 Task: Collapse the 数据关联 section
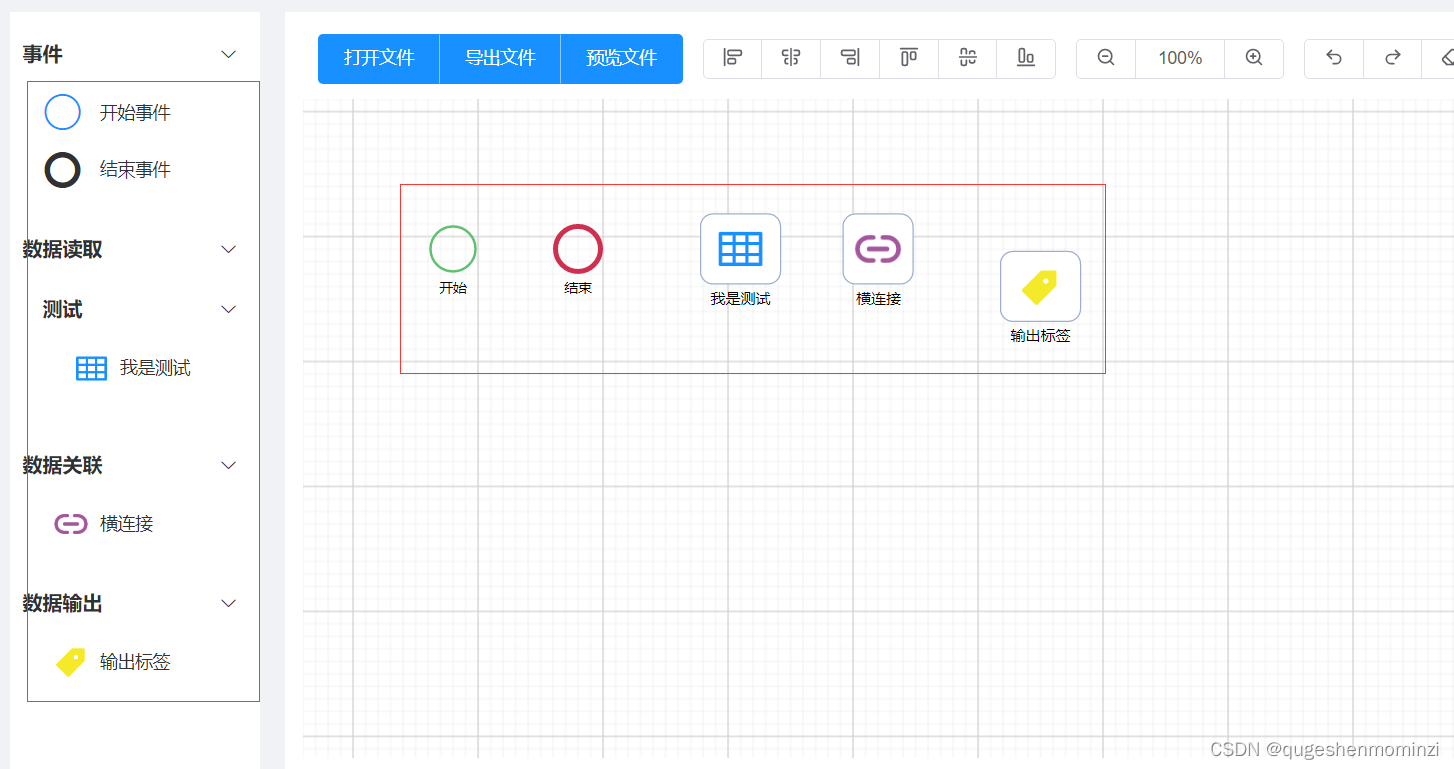[228, 465]
